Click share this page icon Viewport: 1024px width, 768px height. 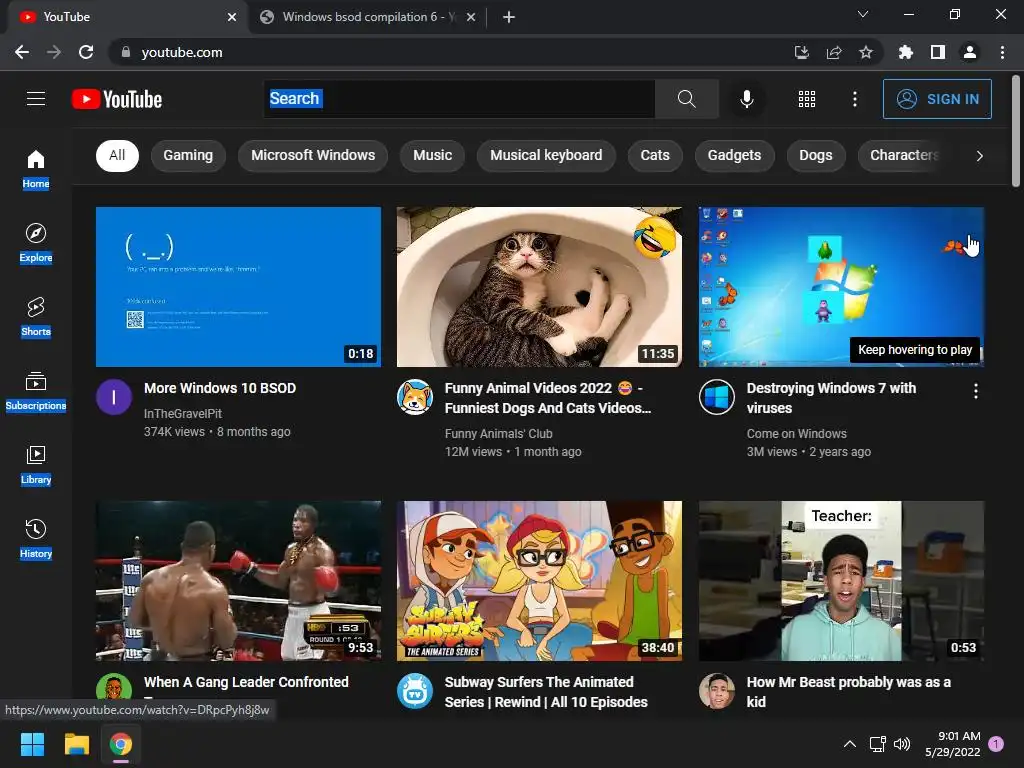834,52
